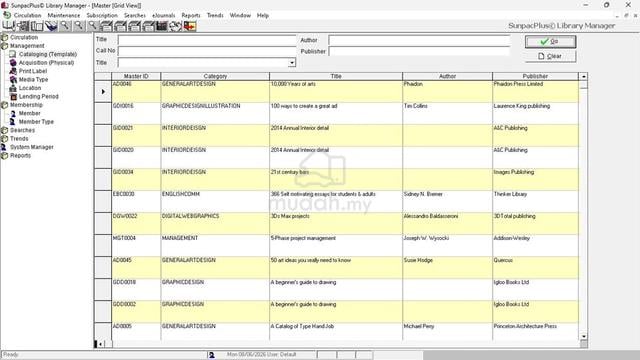
Task: Select the '21st century bars' title cell
Action: click(x=336, y=180)
